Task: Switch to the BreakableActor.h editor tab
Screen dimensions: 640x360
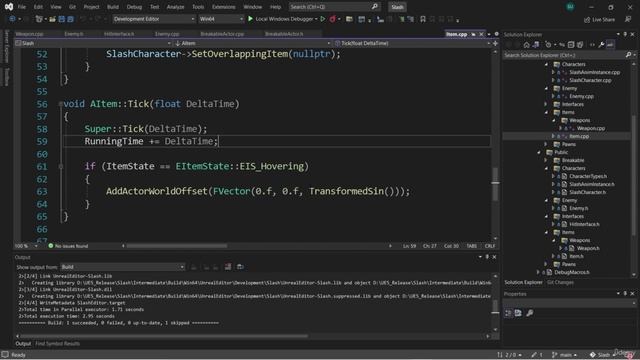Action: (284, 34)
